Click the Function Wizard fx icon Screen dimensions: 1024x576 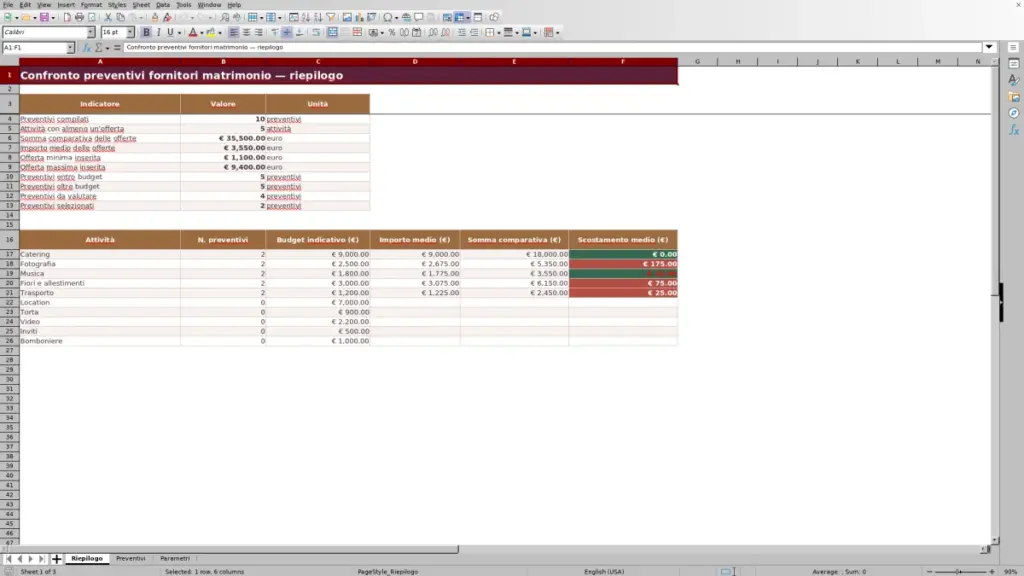[x=86, y=48]
